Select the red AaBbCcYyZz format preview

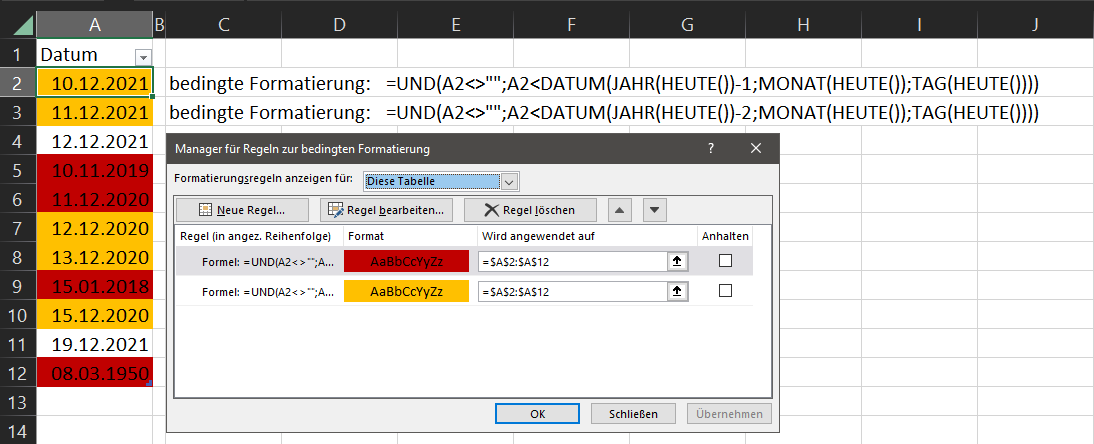[406, 261]
